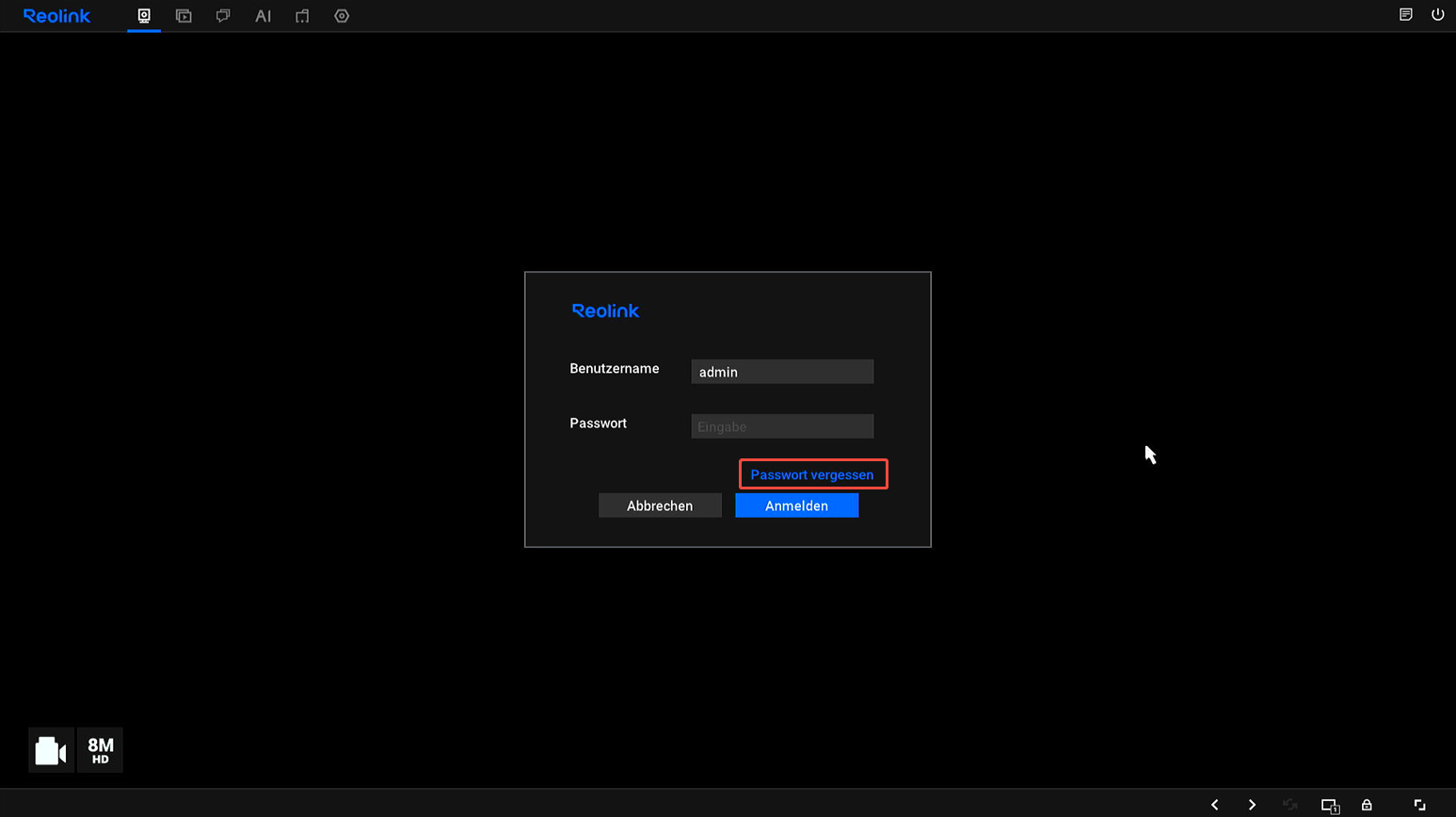
Task: Click the Anmelden button
Action: pyautogui.click(x=796, y=505)
